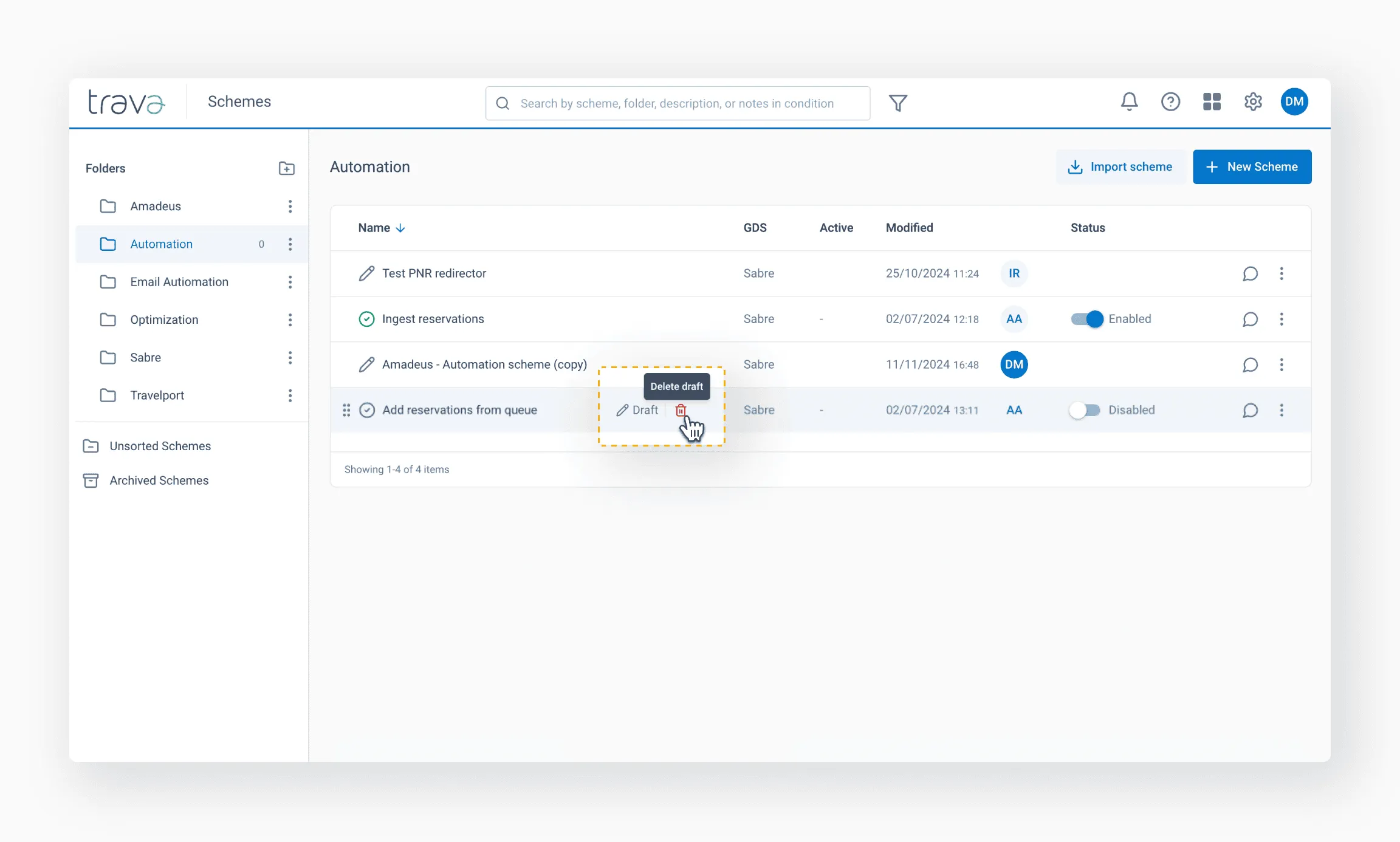Click the Import scheme button

pos(1120,166)
